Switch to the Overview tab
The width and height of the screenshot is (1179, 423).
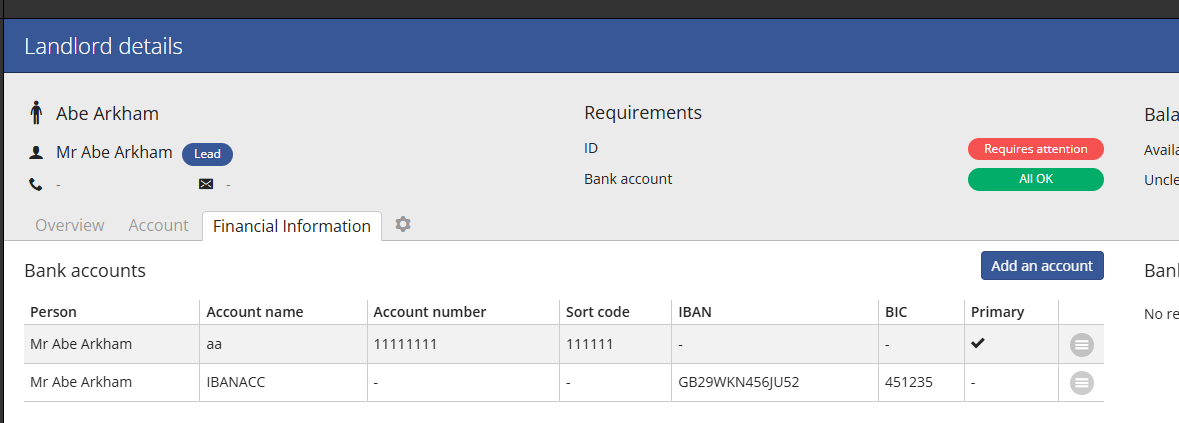click(x=69, y=226)
